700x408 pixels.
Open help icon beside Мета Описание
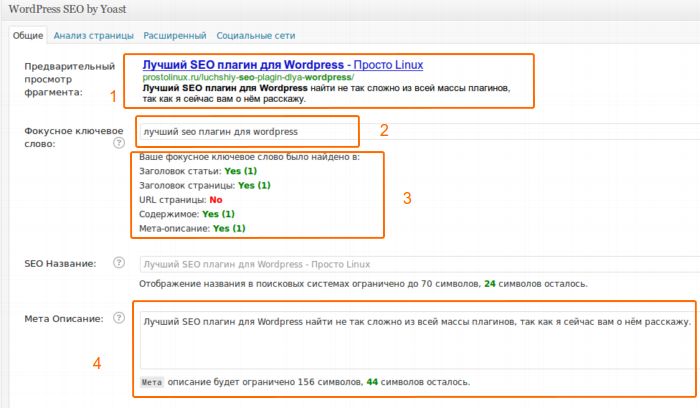click(x=119, y=319)
